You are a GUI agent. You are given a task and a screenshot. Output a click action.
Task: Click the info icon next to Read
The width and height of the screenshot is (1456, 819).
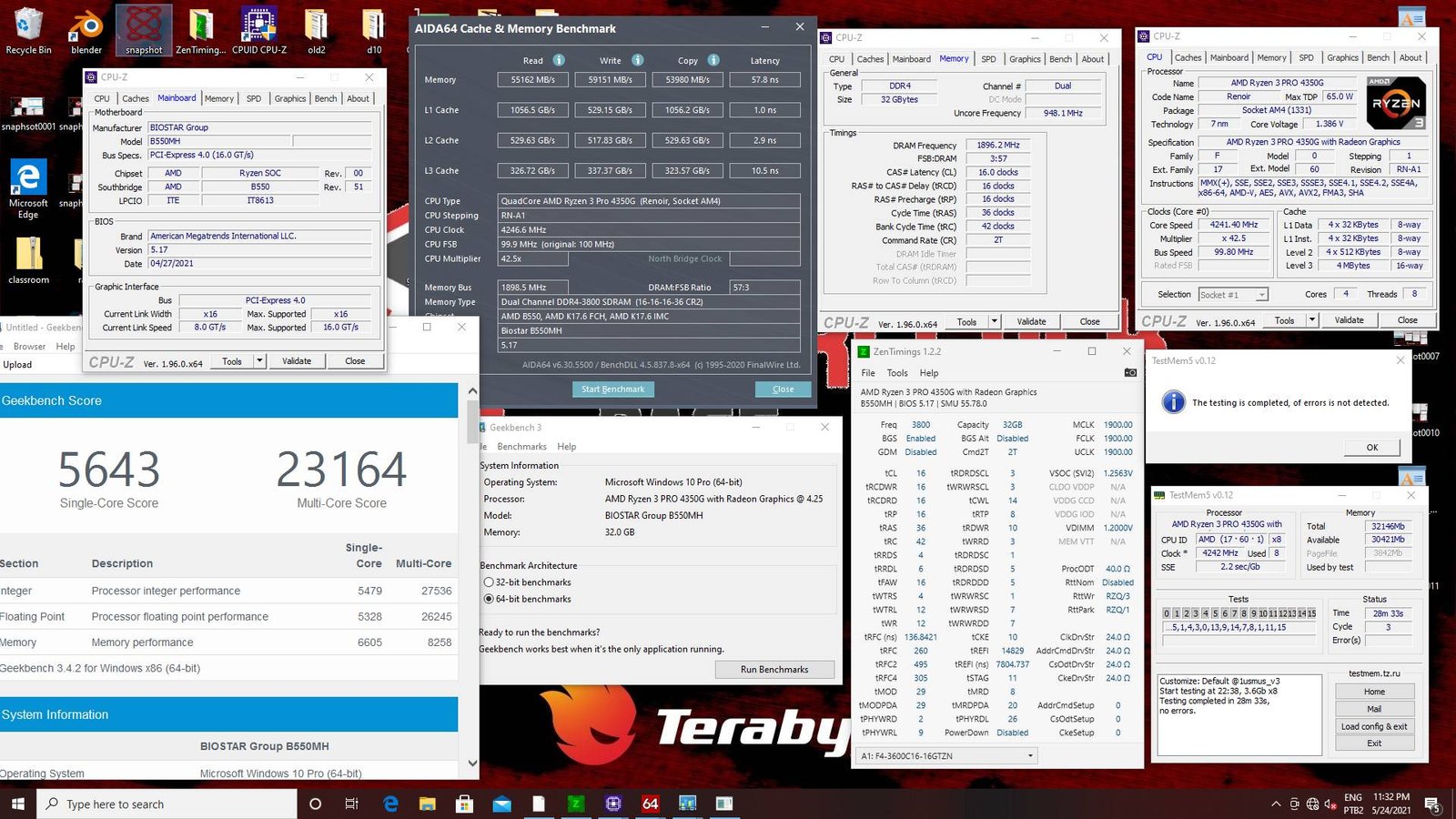click(558, 60)
